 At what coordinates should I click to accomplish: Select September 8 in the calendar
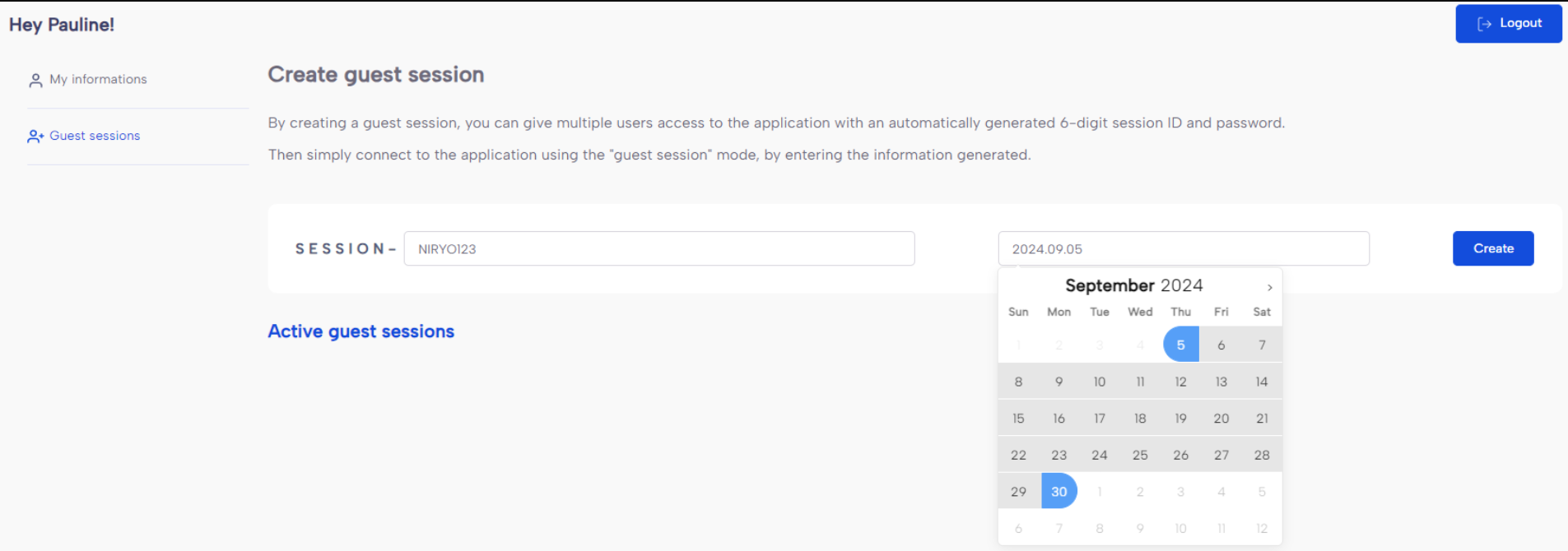coord(1018,382)
